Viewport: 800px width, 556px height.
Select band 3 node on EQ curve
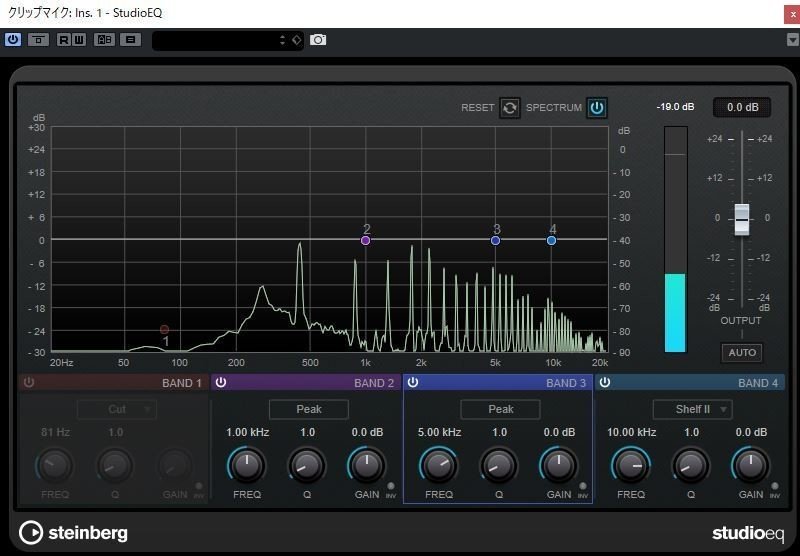pyautogui.click(x=495, y=240)
